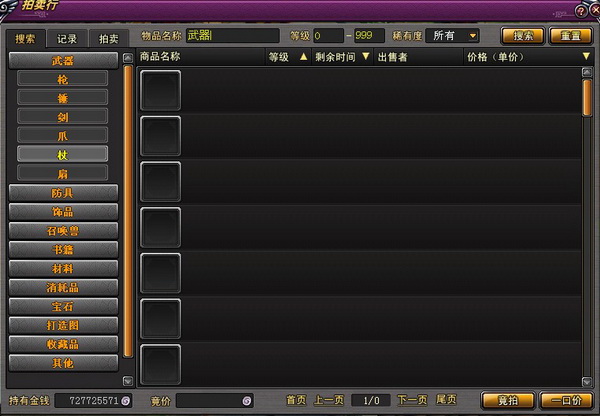Click the coin icon in 竞价 field
This screenshot has width=600, height=416.
(247, 401)
